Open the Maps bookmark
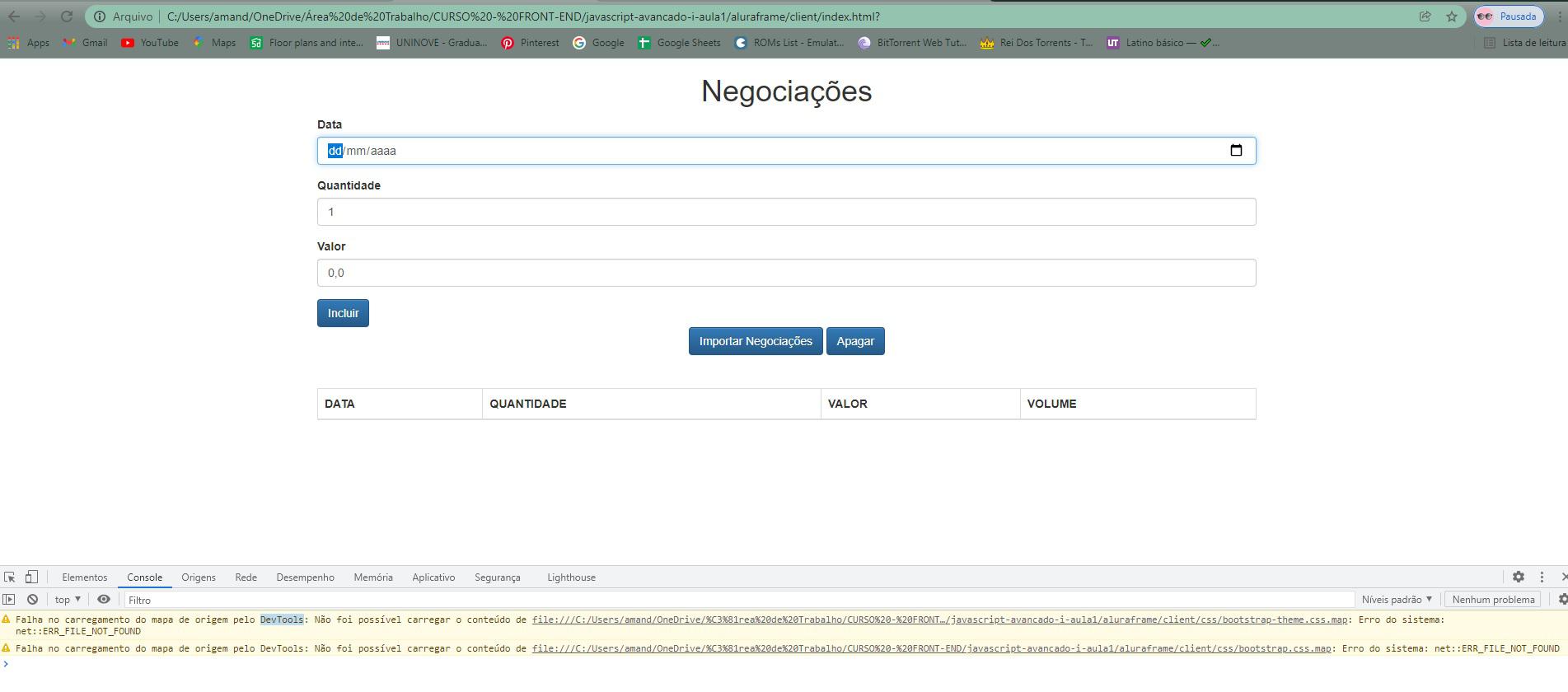The image size is (1568, 692). [x=214, y=43]
